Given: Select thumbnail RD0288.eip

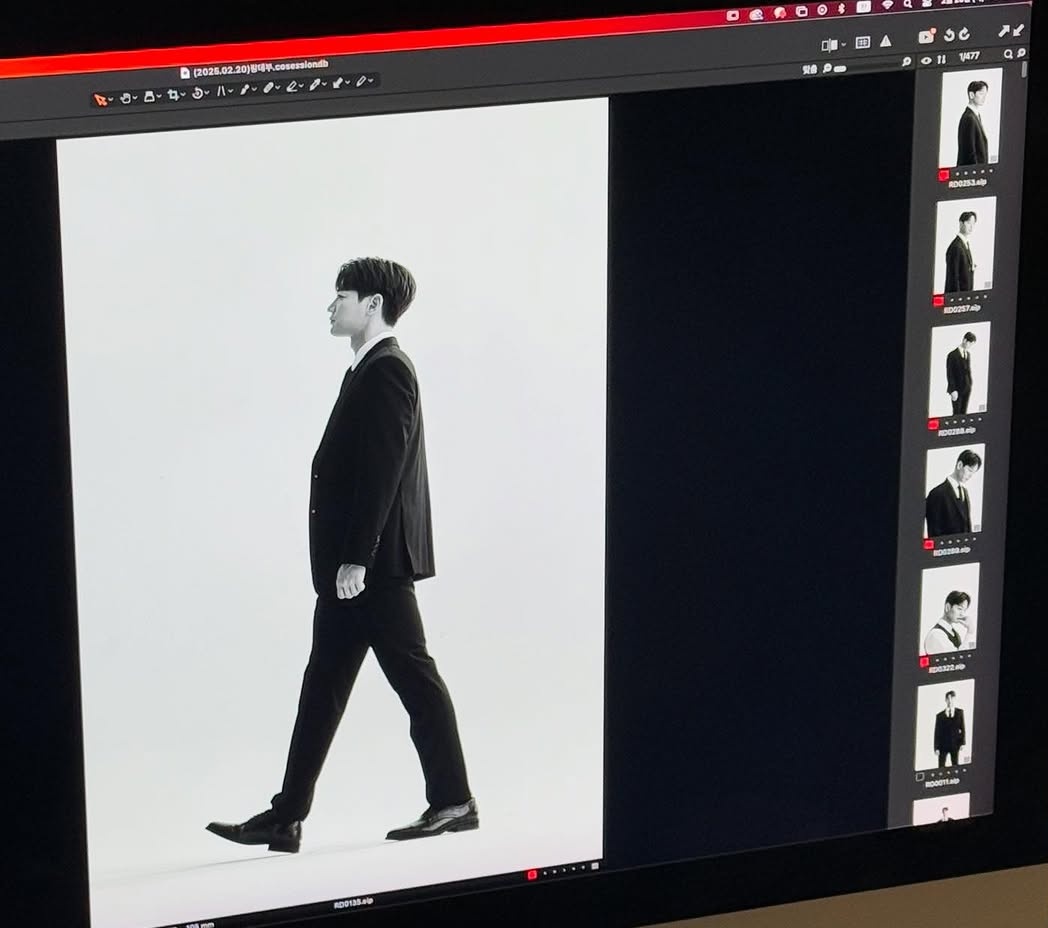Looking at the screenshot, I should coord(960,369).
